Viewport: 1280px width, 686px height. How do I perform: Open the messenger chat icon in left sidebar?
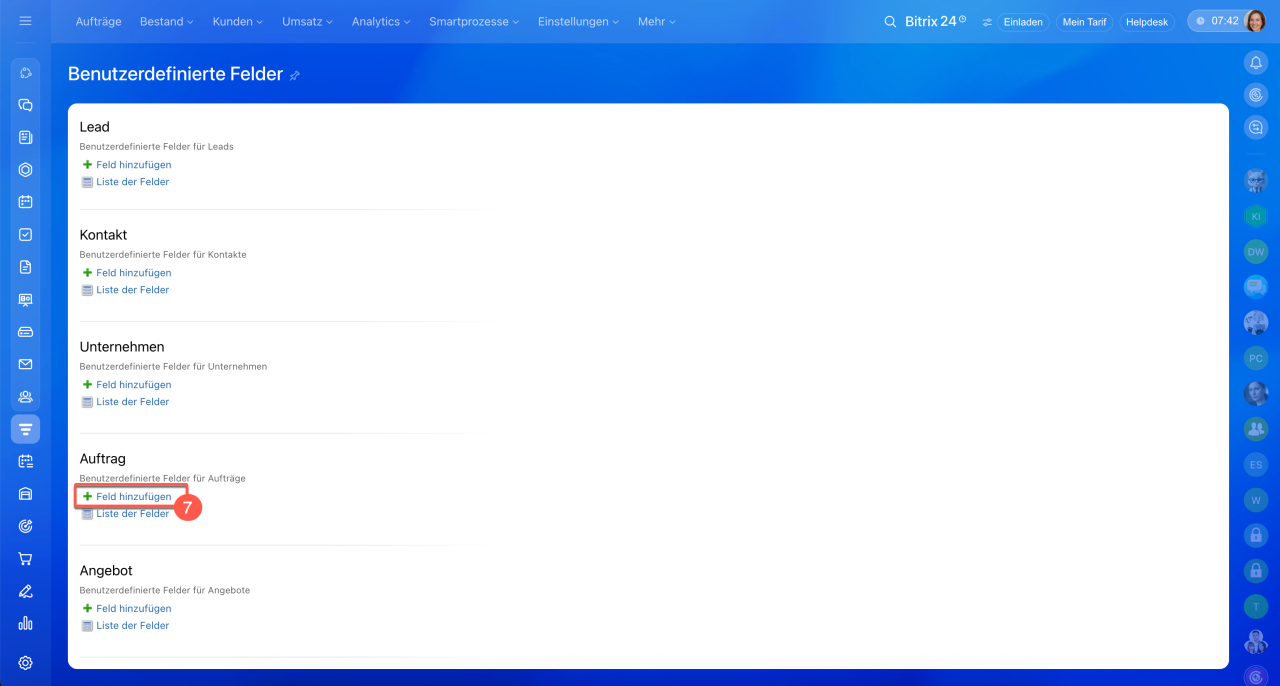[26, 105]
